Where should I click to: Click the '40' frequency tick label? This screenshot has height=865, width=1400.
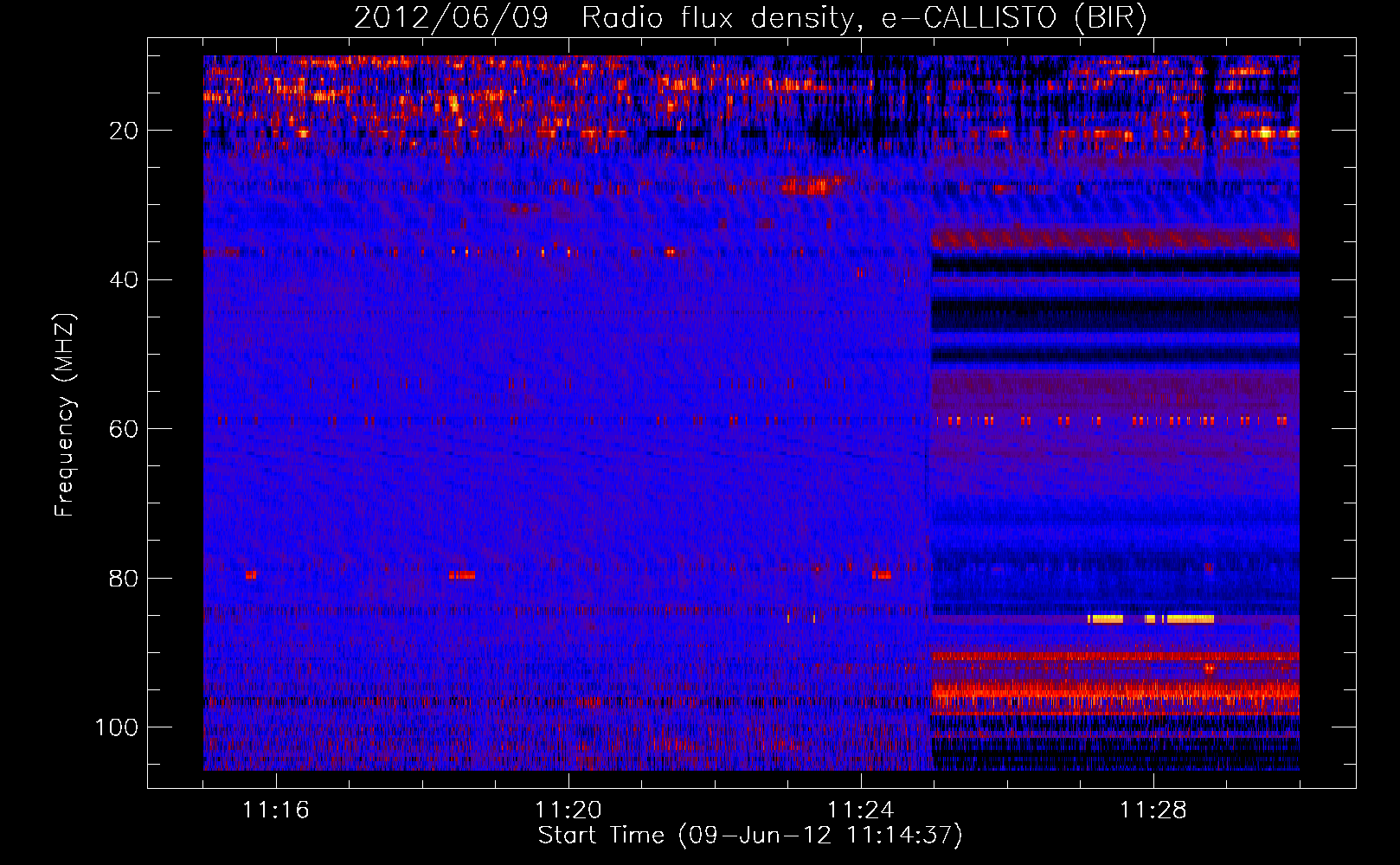(124, 280)
